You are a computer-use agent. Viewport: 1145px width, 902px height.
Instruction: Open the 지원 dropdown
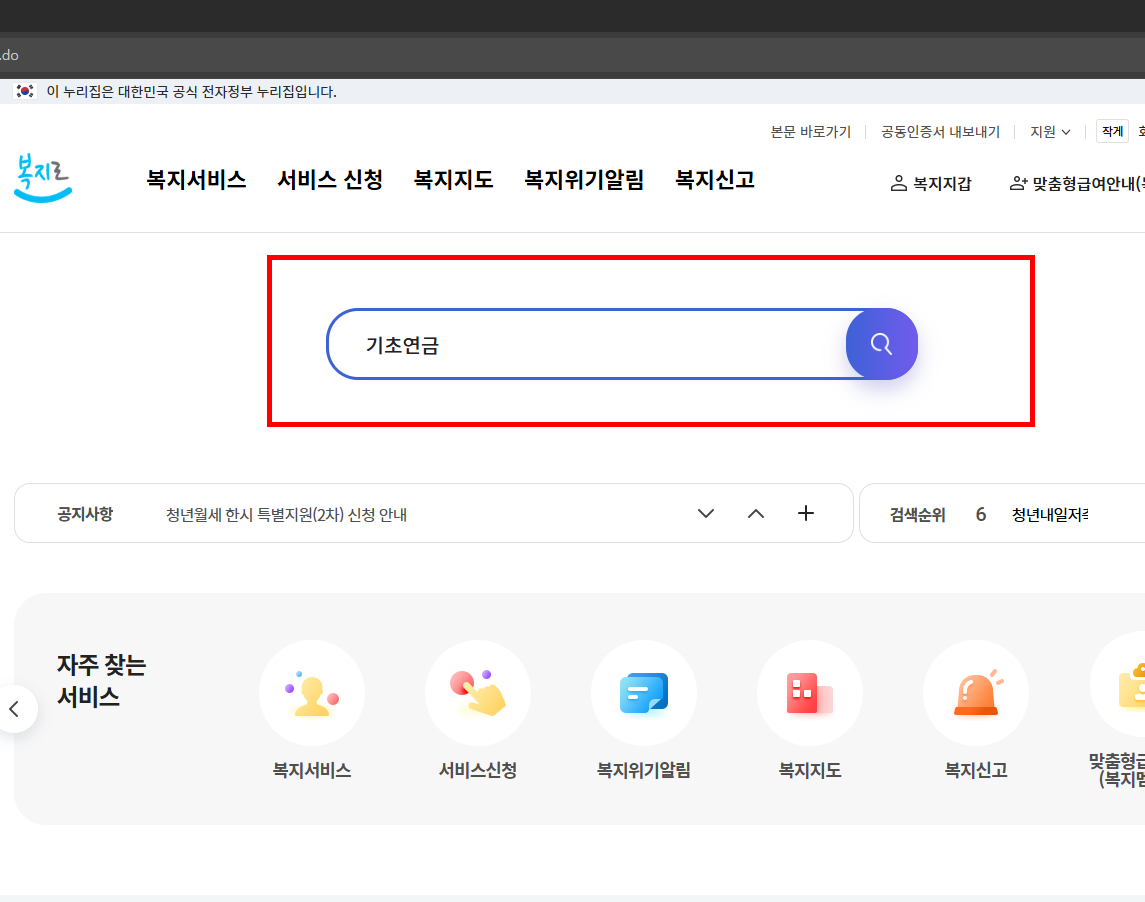[1049, 131]
